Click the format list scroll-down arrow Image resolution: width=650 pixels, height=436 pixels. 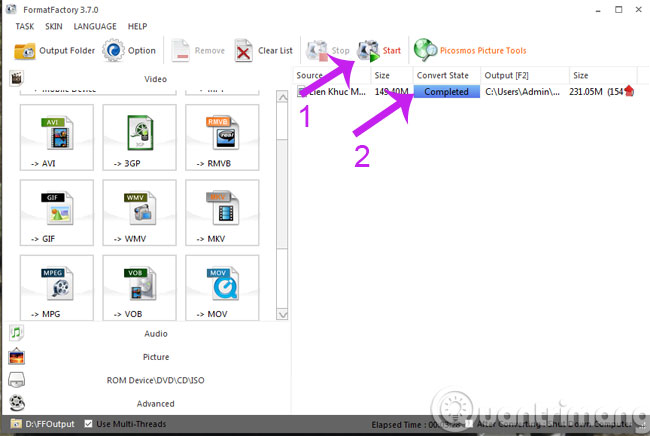282,314
